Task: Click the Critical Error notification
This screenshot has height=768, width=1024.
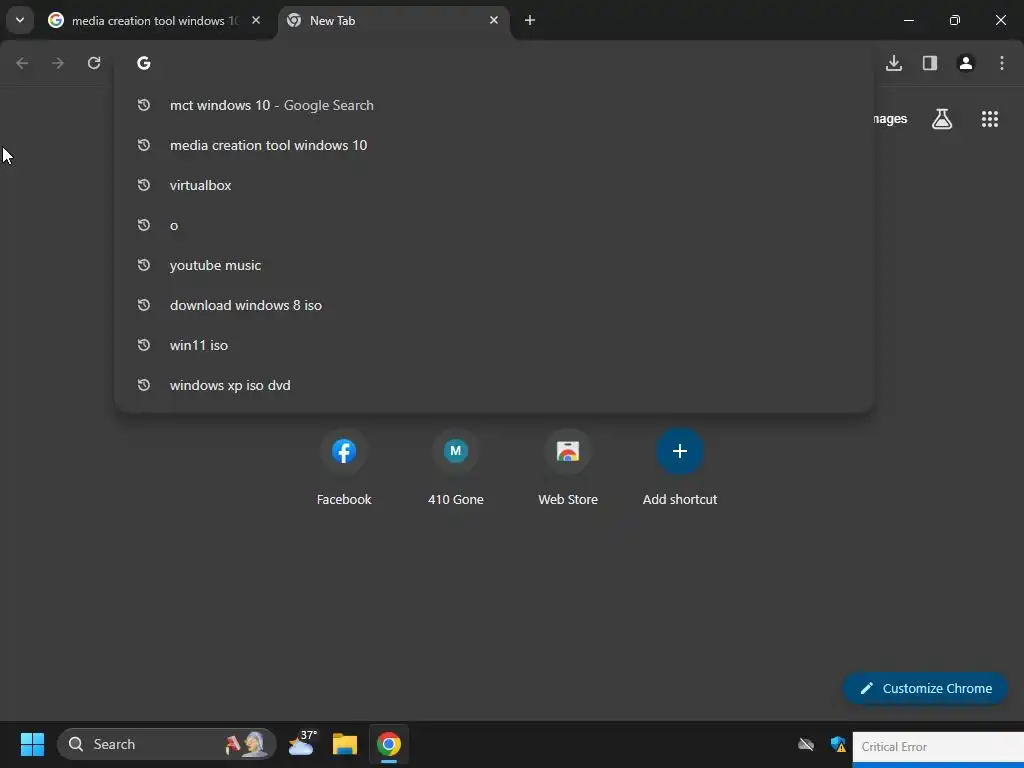Action: (x=938, y=748)
